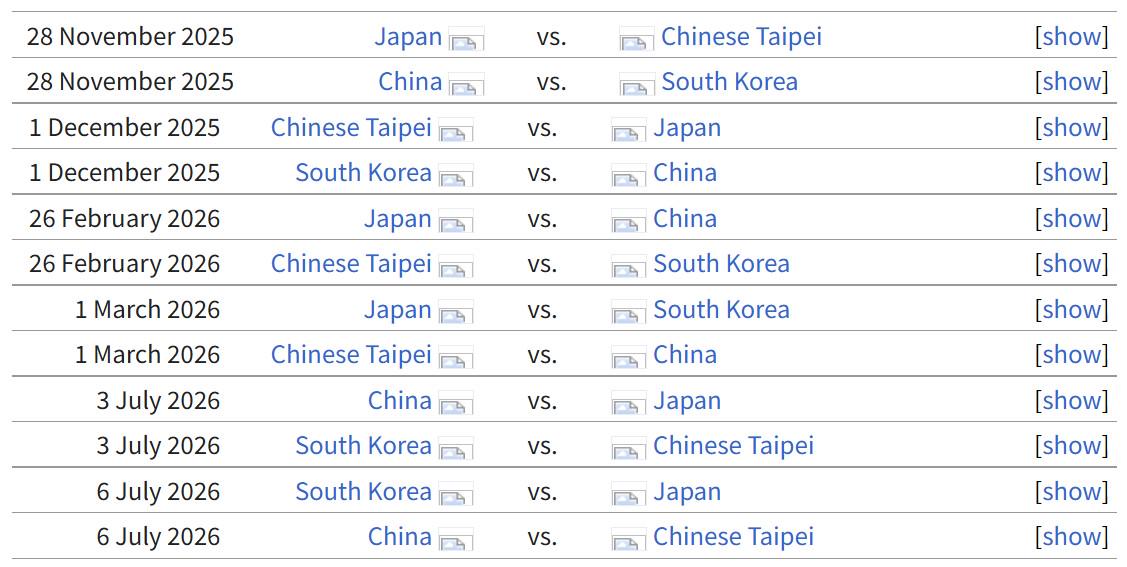Screen dimensions: 1127x567
Task: Click flag icon beside China, 3 July
Action: (x=456, y=405)
